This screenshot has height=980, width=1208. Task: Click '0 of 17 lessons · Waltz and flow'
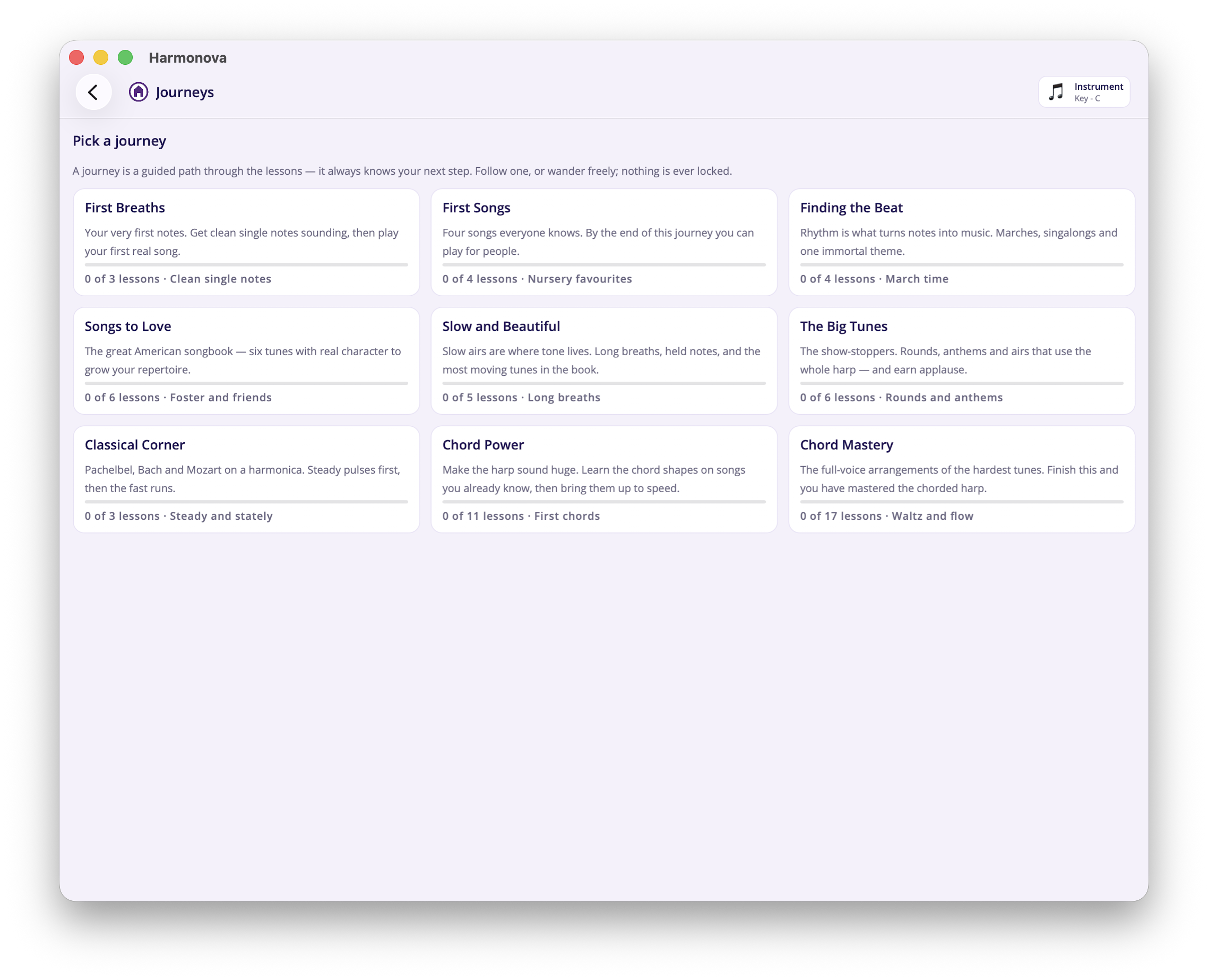click(x=887, y=516)
